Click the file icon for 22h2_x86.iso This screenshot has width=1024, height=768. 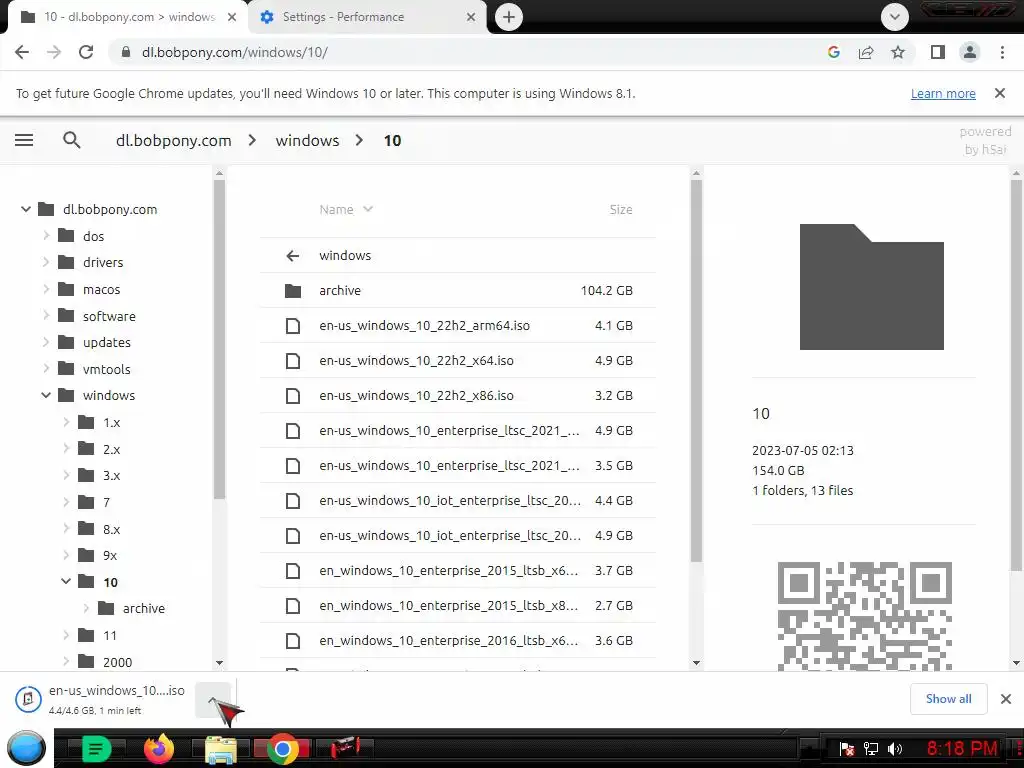point(293,396)
